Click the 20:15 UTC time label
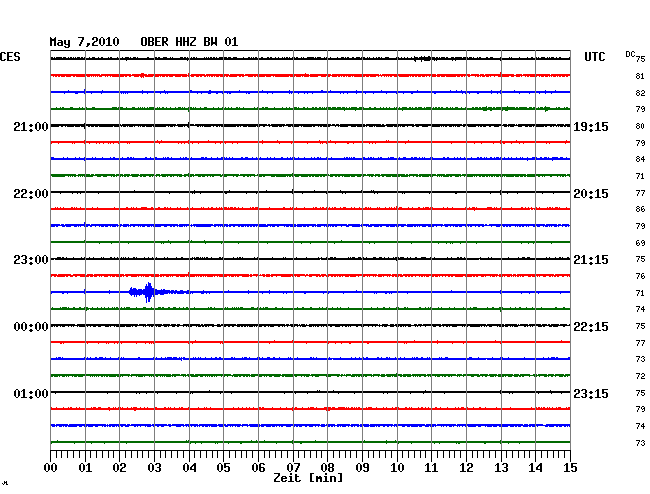This screenshot has width=650, height=494. click(591, 194)
